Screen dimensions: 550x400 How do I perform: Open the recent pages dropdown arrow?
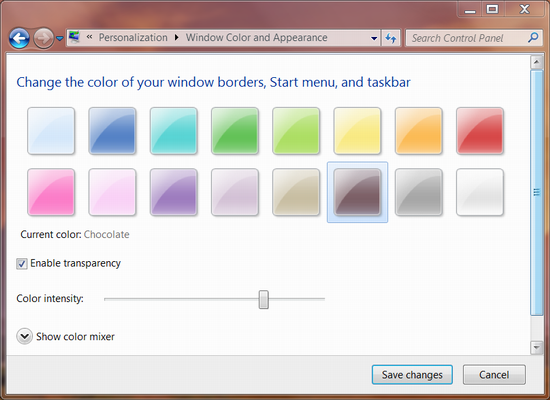tap(60, 38)
